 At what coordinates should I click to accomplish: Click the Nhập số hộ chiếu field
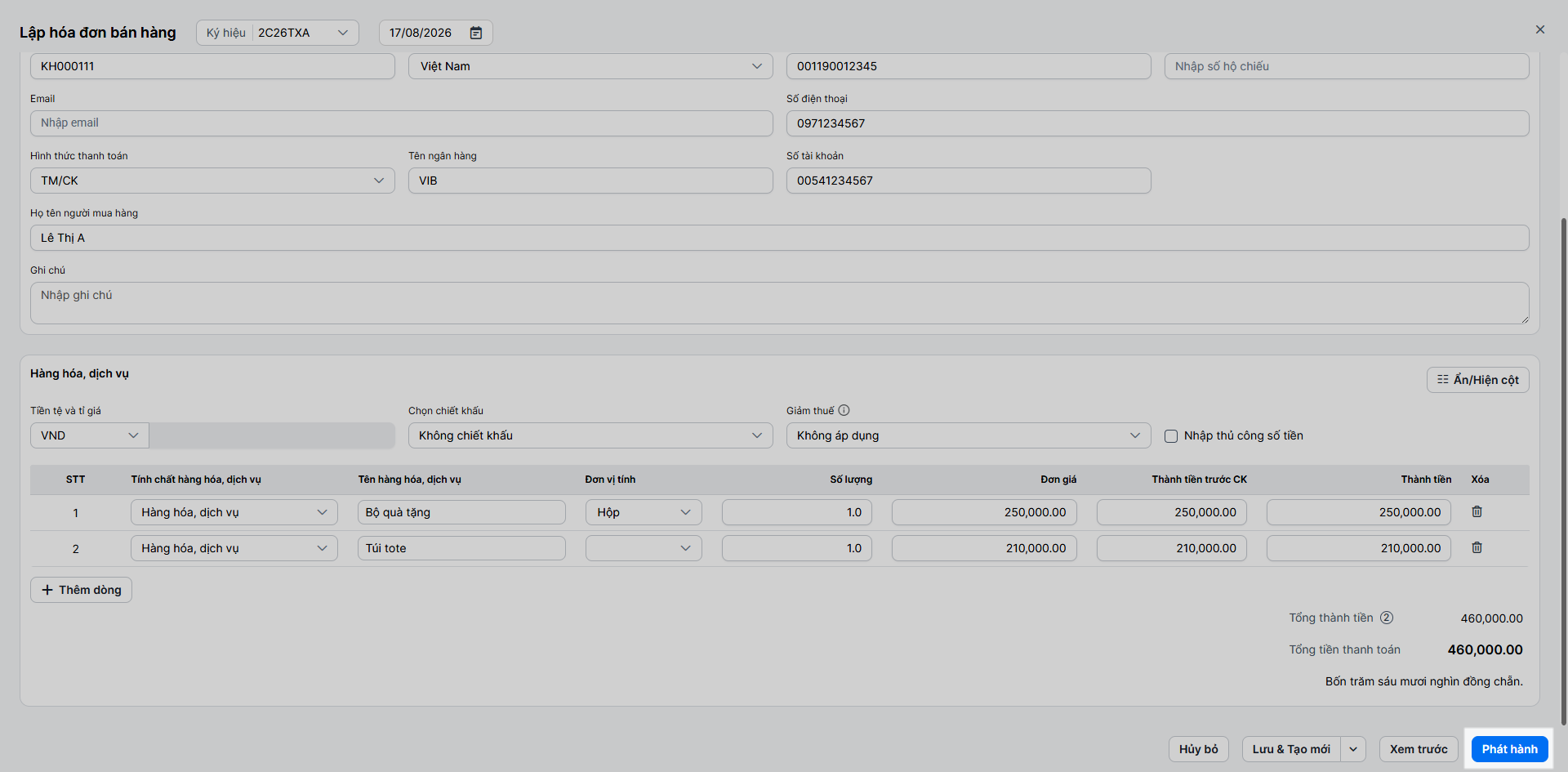pos(1347,66)
